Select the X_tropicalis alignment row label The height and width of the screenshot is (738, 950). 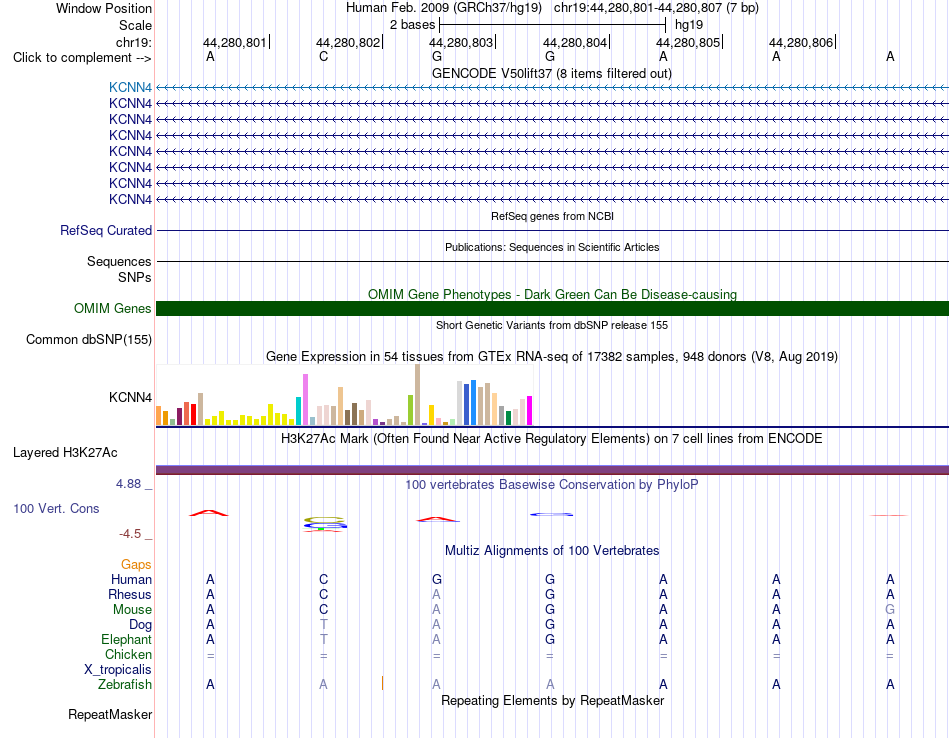(118, 670)
